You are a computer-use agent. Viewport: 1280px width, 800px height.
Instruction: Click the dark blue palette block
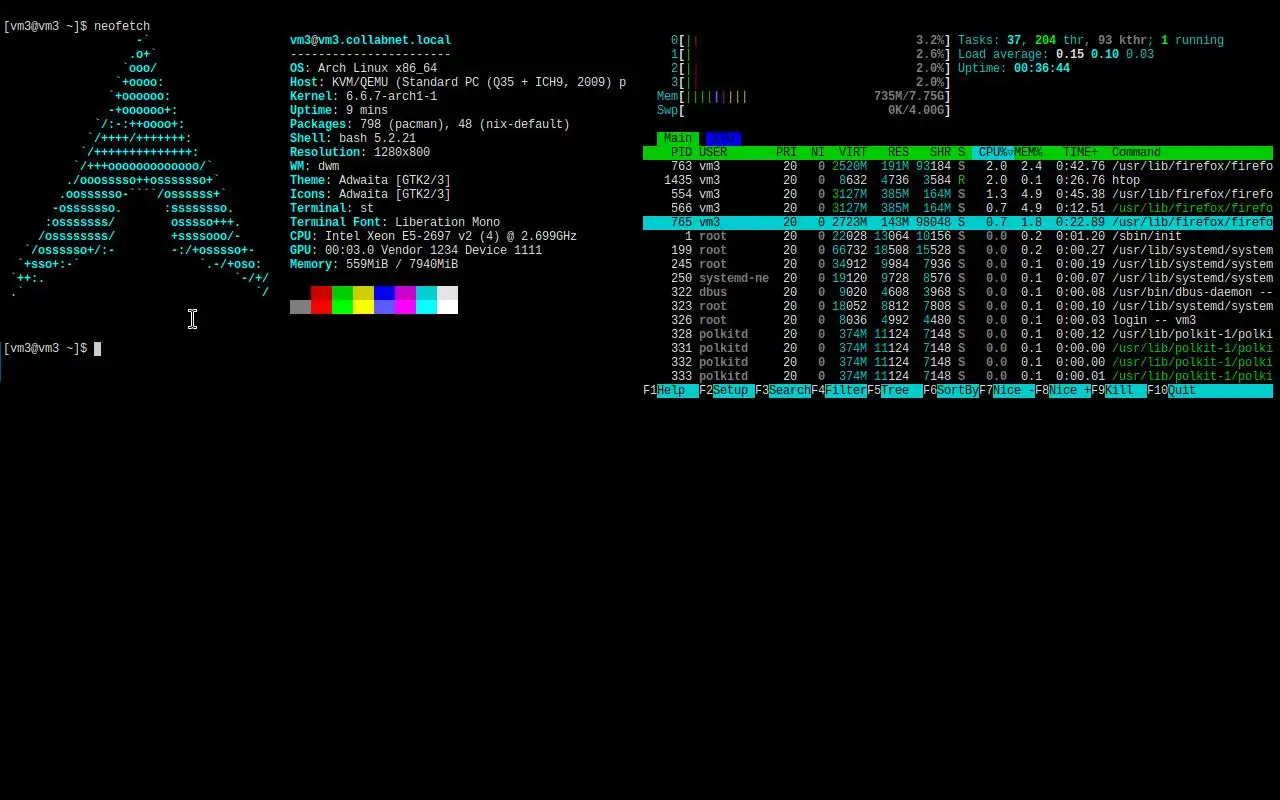click(384, 293)
